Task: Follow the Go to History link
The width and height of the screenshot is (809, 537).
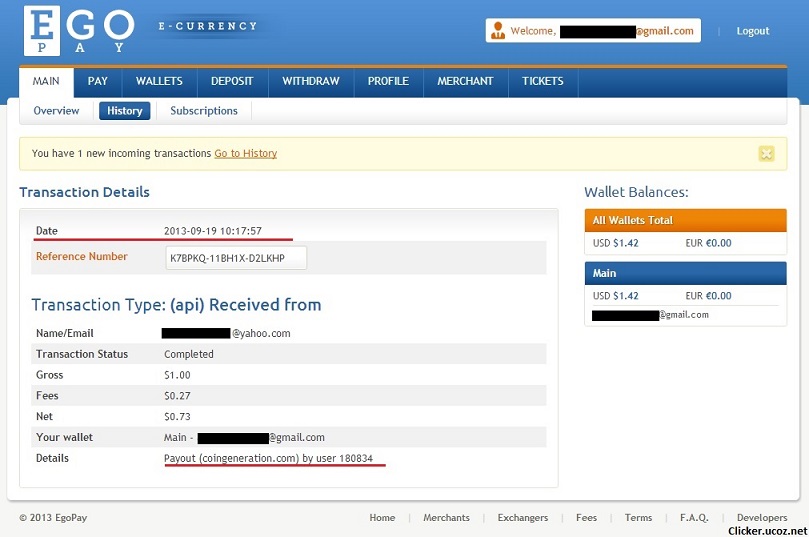Action: point(246,153)
